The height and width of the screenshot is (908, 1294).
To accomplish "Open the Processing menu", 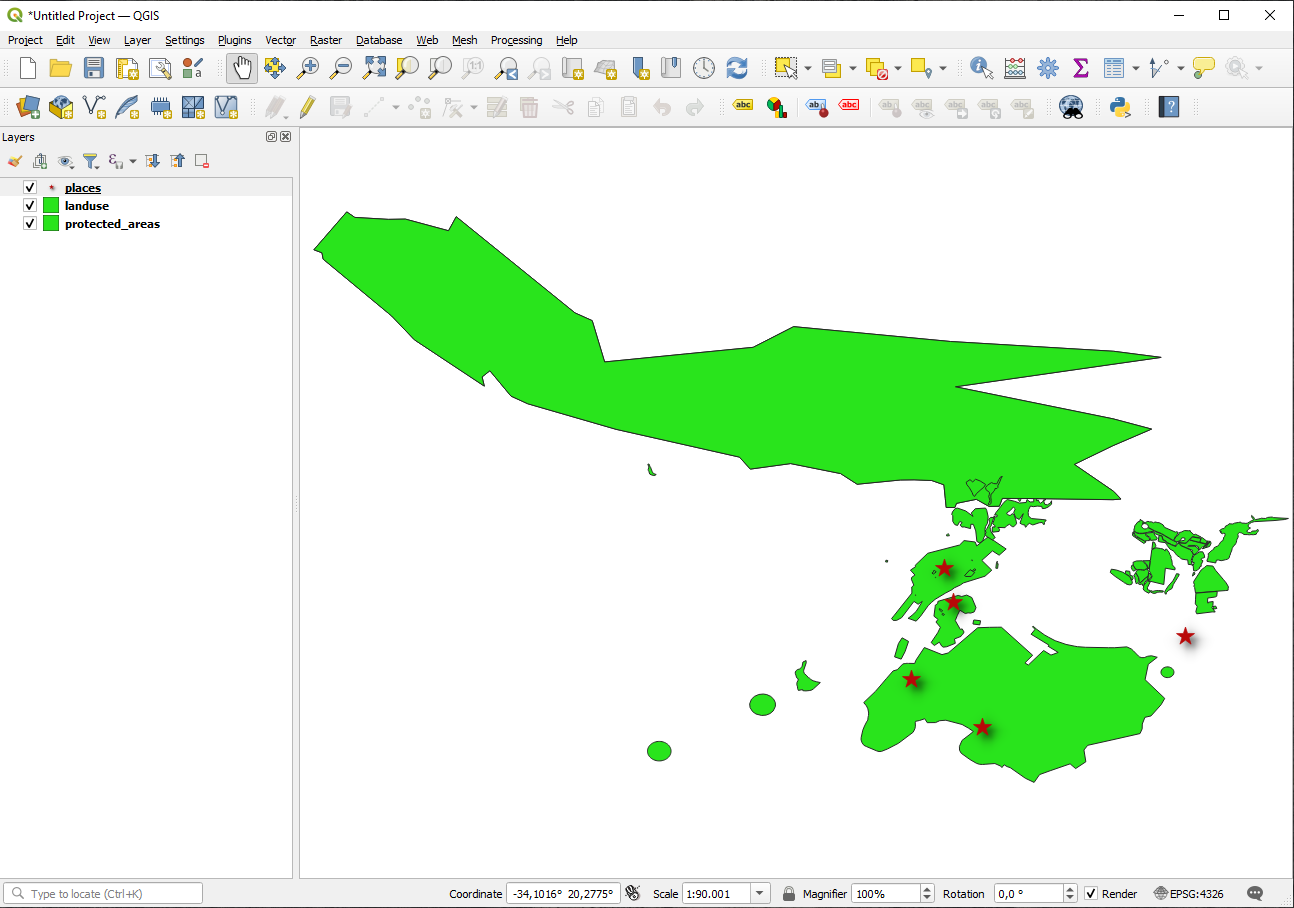I will pos(516,40).
